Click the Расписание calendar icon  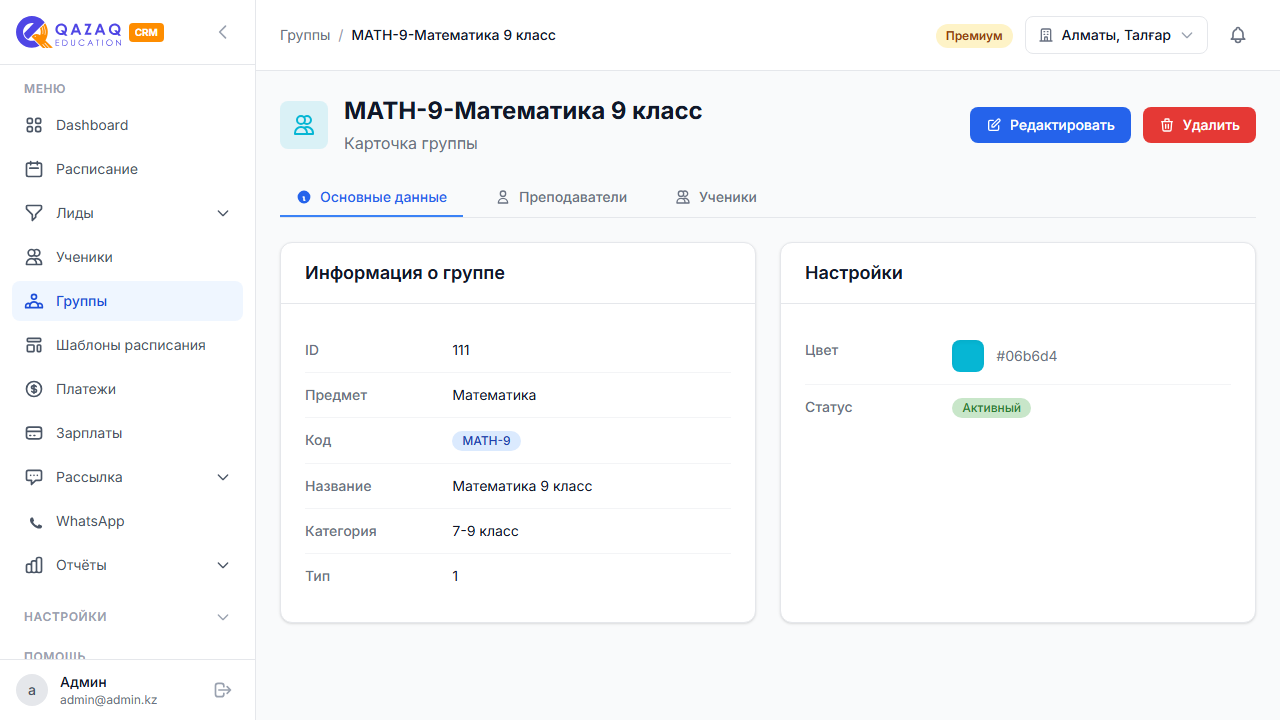coord(34,169)
